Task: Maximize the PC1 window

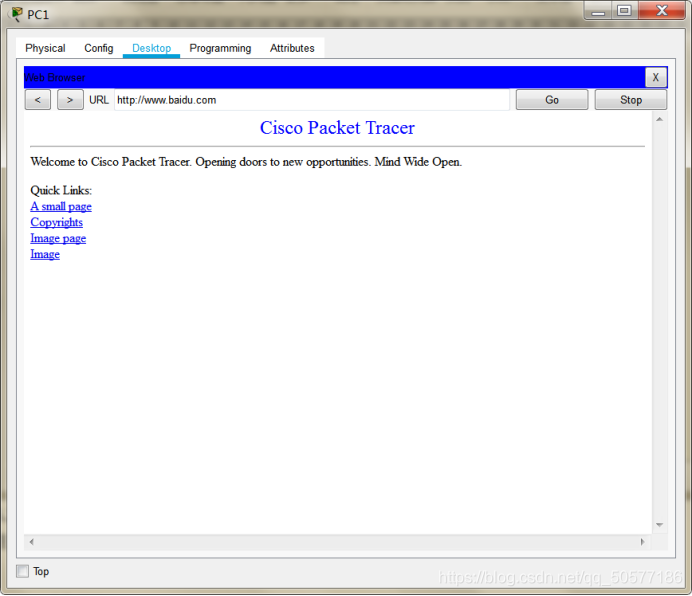Action: (624, 11)
